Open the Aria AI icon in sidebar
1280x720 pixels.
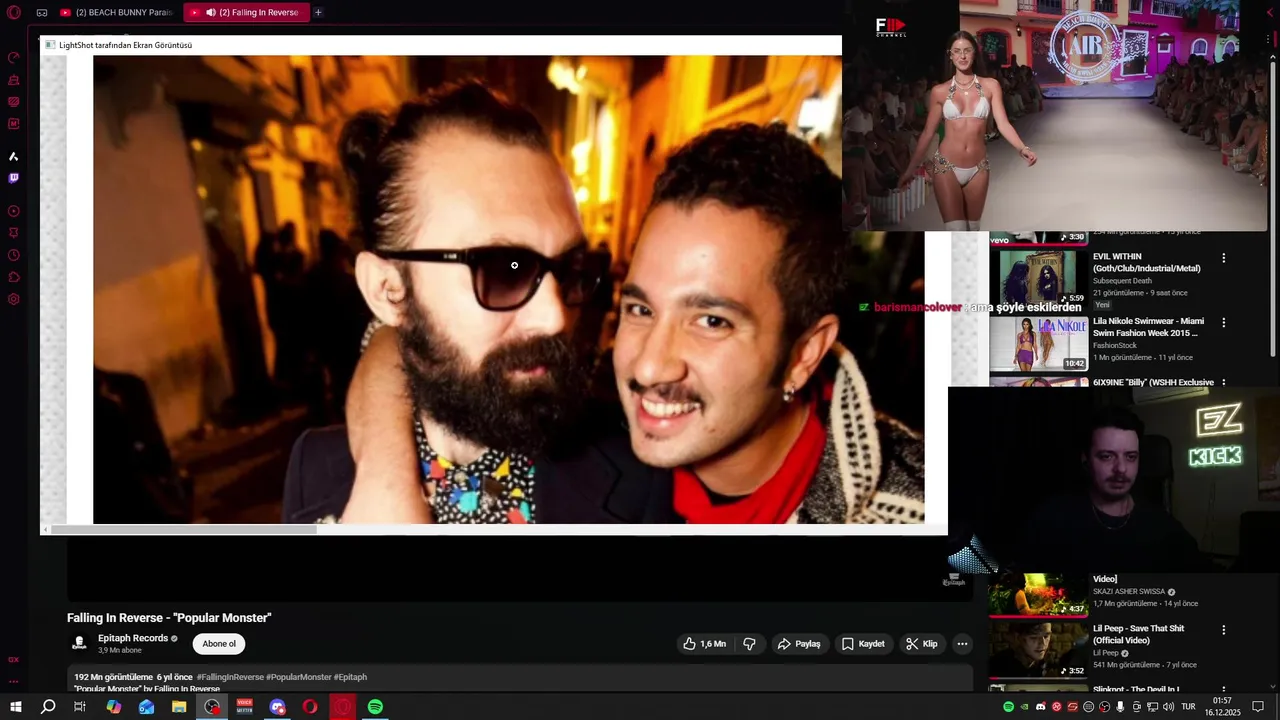coord(14,156)
